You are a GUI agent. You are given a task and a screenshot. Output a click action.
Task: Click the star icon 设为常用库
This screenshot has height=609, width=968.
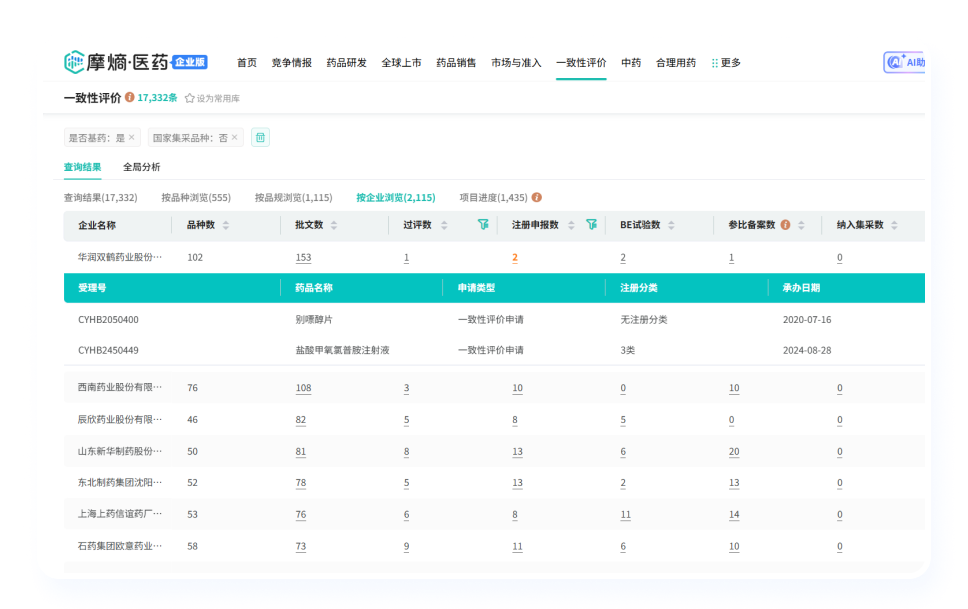(x=190, y=98)
